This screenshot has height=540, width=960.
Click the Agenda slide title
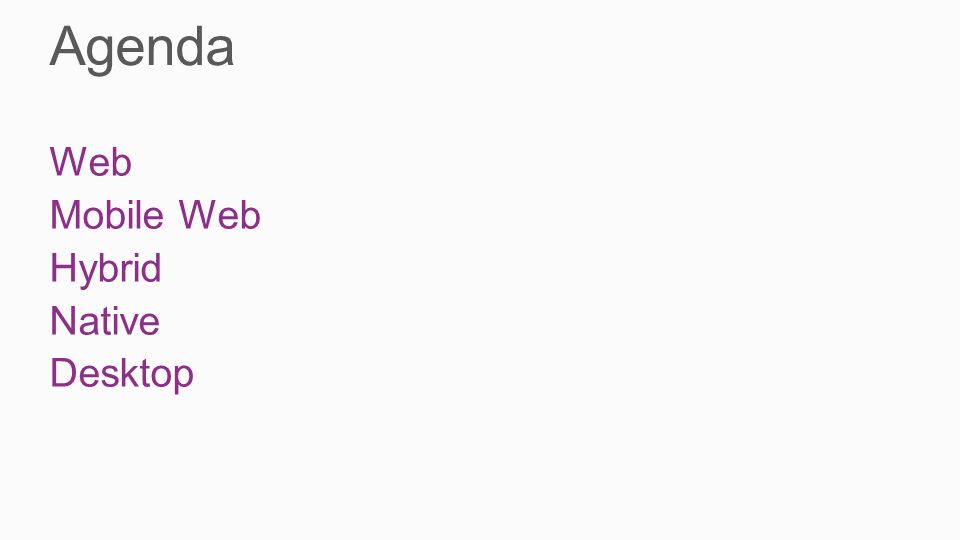(141, 49)
